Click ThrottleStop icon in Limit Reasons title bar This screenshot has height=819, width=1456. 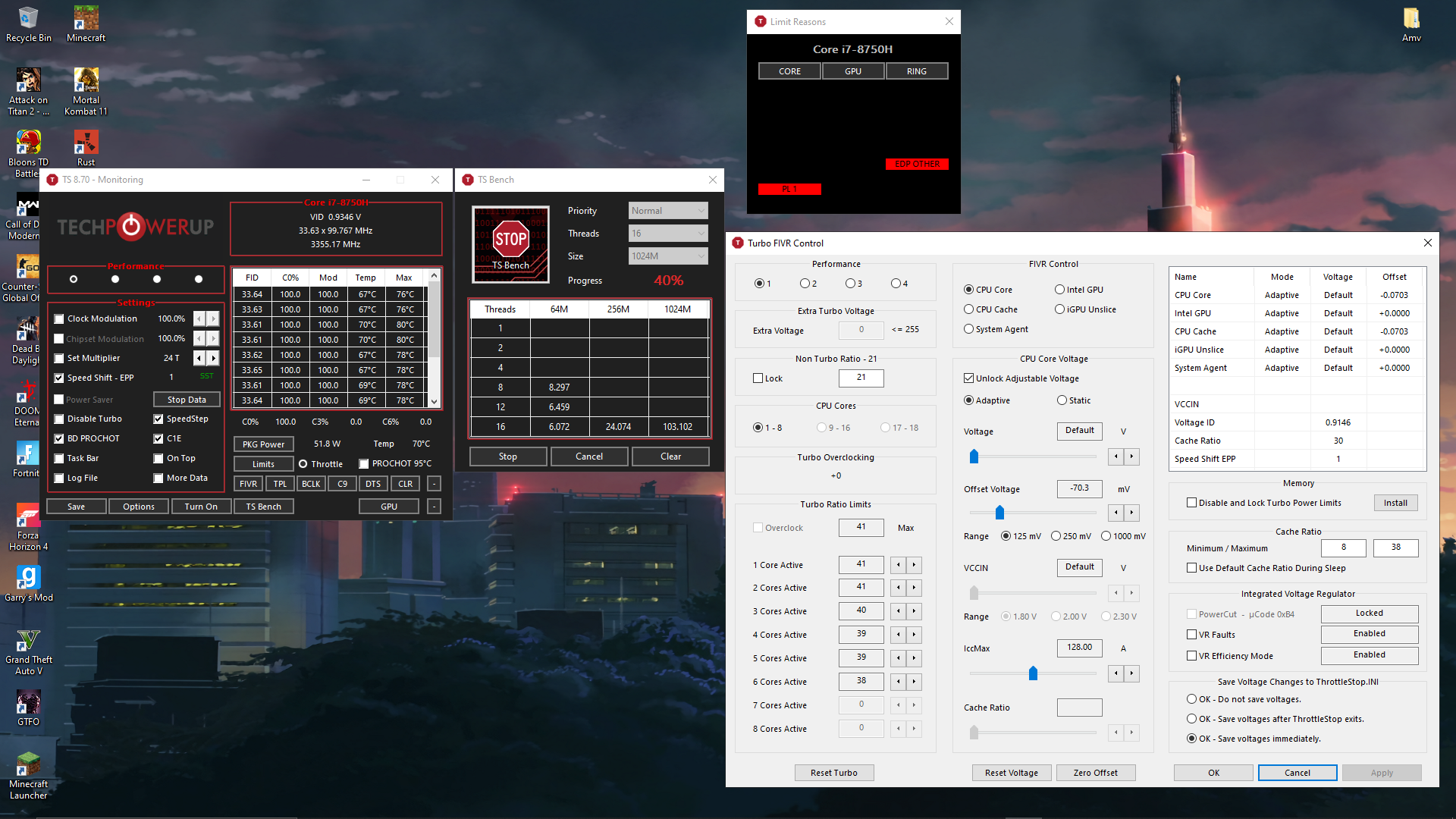click(x=761, y=22)
